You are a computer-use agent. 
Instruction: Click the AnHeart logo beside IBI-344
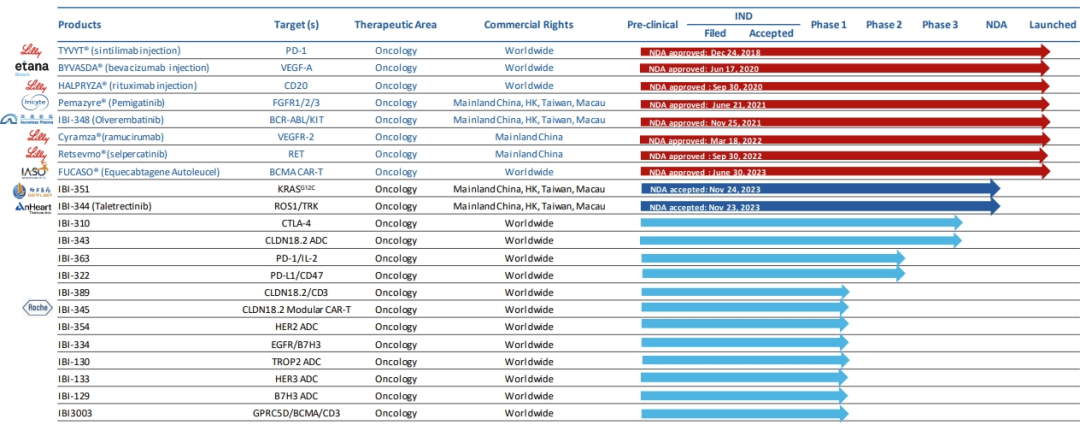click(32, 207)
